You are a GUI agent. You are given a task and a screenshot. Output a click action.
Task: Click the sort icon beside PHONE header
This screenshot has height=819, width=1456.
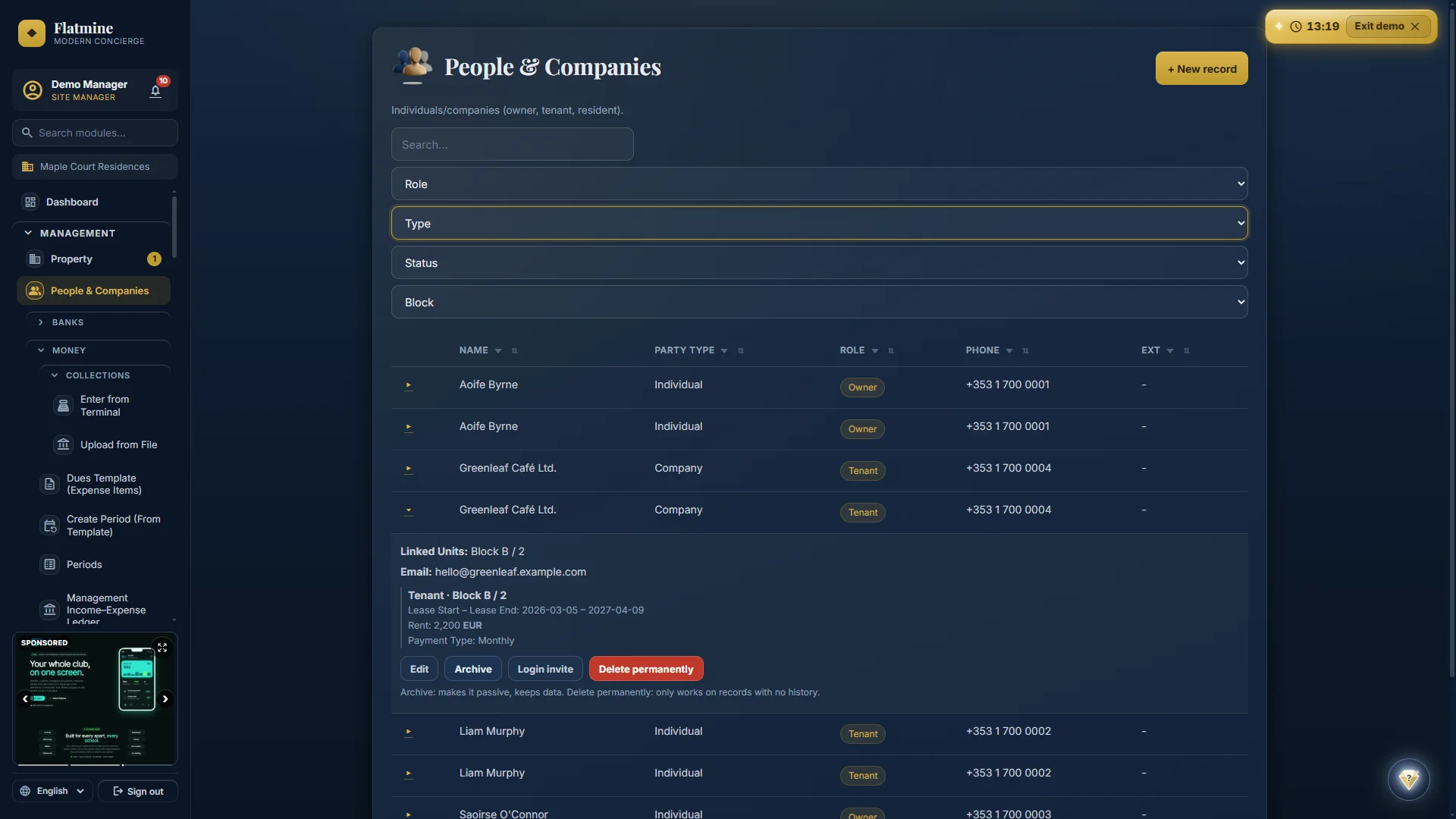(x=1025, y=351)
